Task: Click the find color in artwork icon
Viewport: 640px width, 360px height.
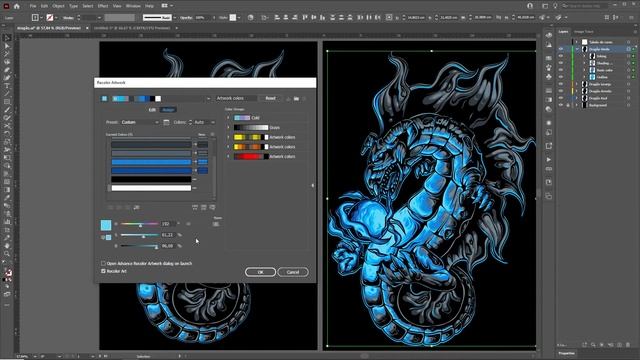Action: tap(212, 207)
